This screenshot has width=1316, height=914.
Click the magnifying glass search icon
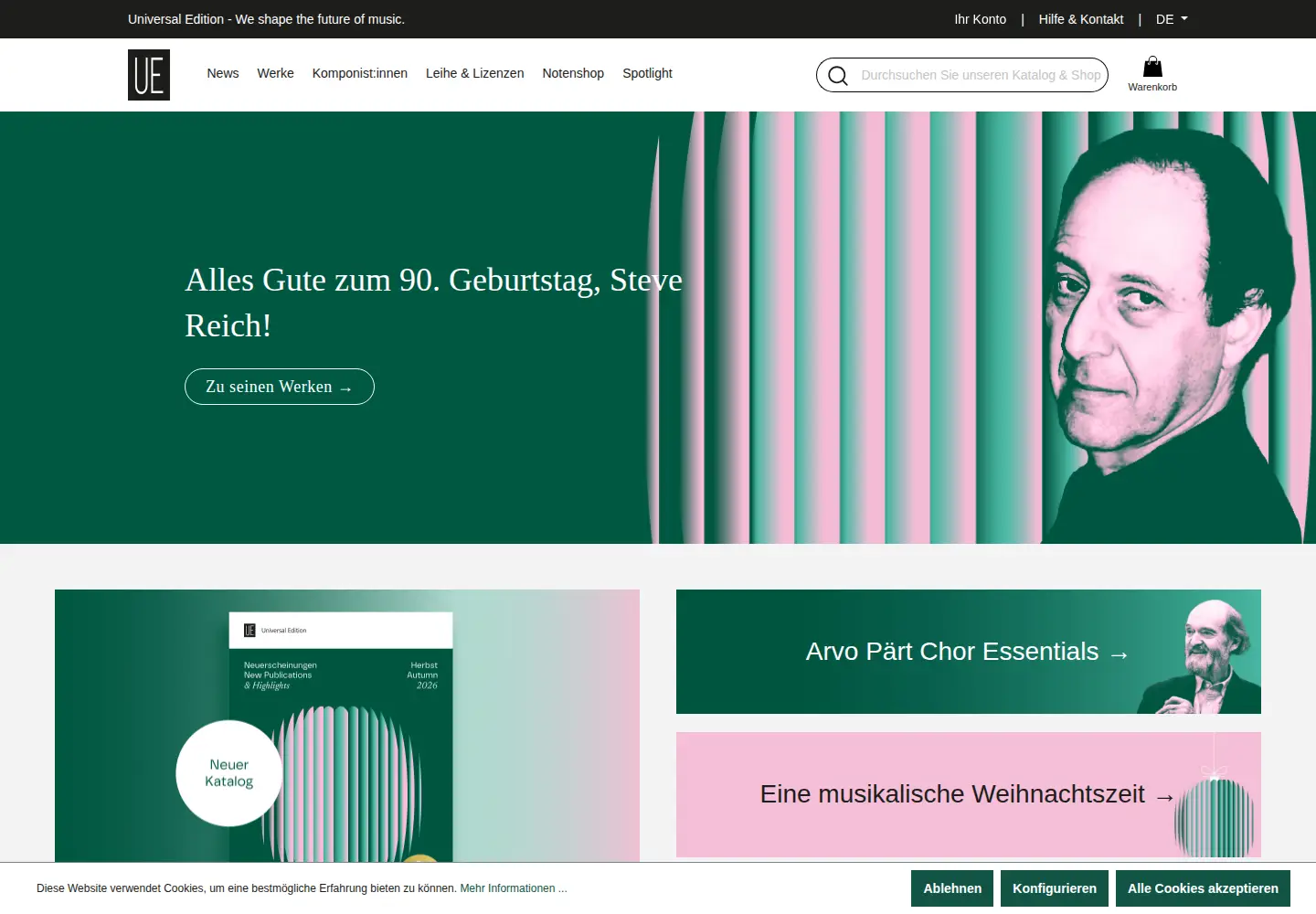(838, 75)
